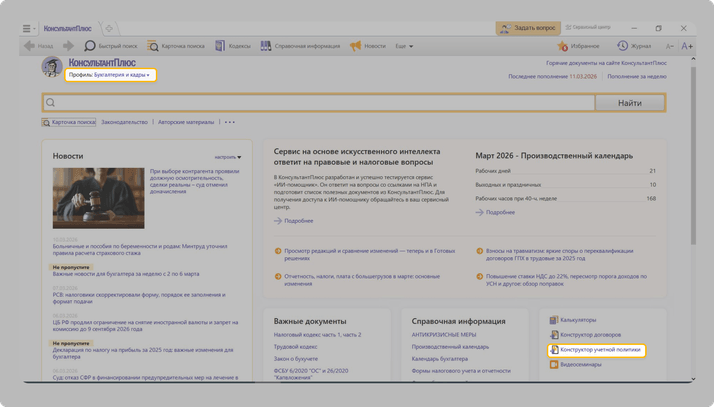Click inside the main search field

pyautogui.click(x=320, y=102)
